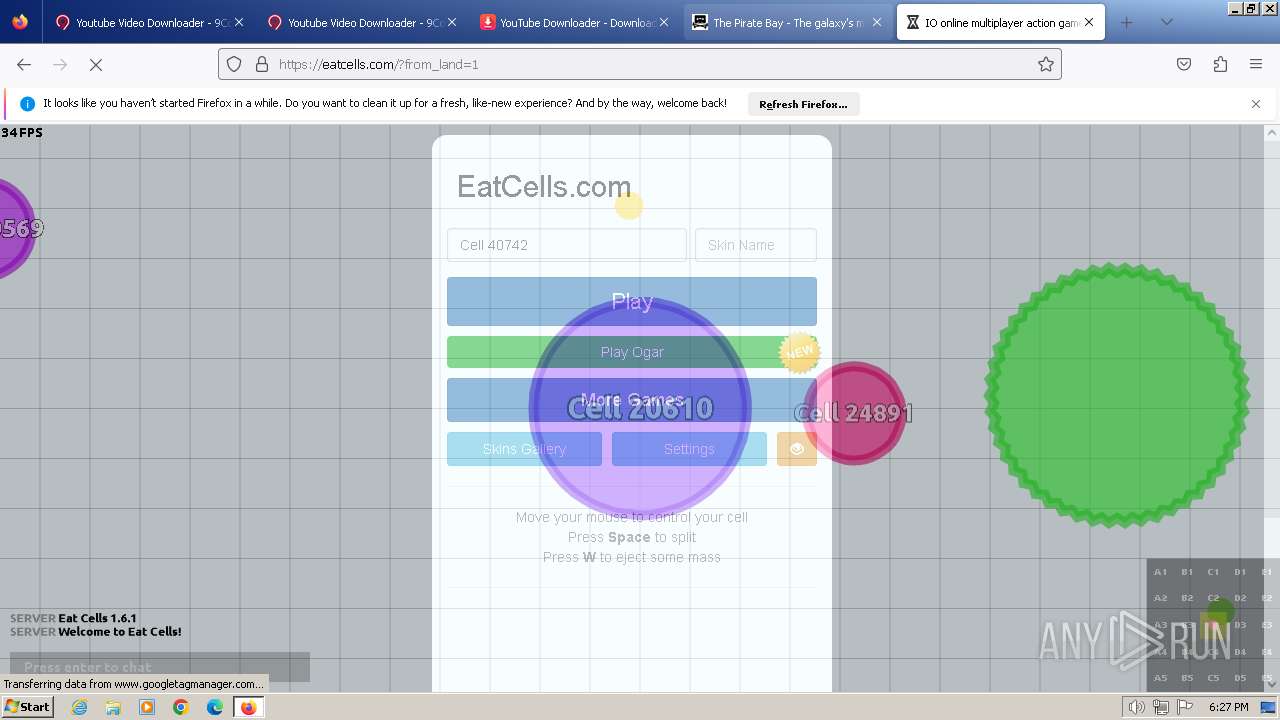Viewport: 1280px width, 720px height.
Task: Open the Windows Start menu
Action: tap(27, 706)
